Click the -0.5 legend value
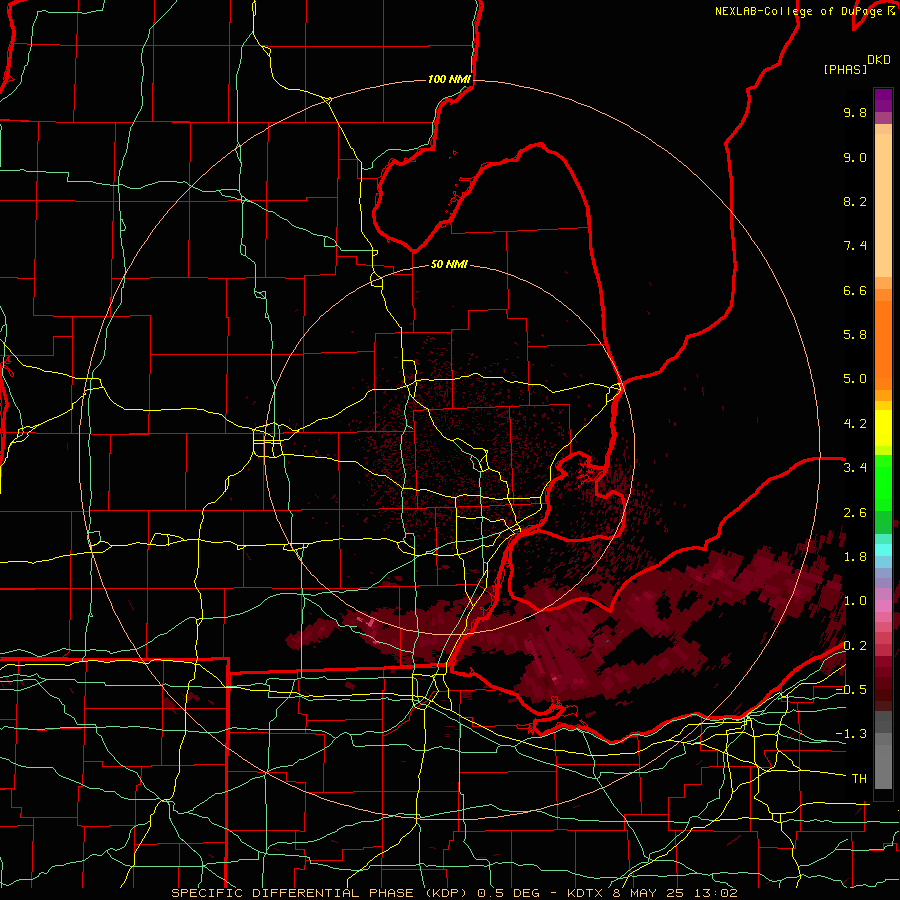This screenshot has width=900, height=900. (851, 690)
